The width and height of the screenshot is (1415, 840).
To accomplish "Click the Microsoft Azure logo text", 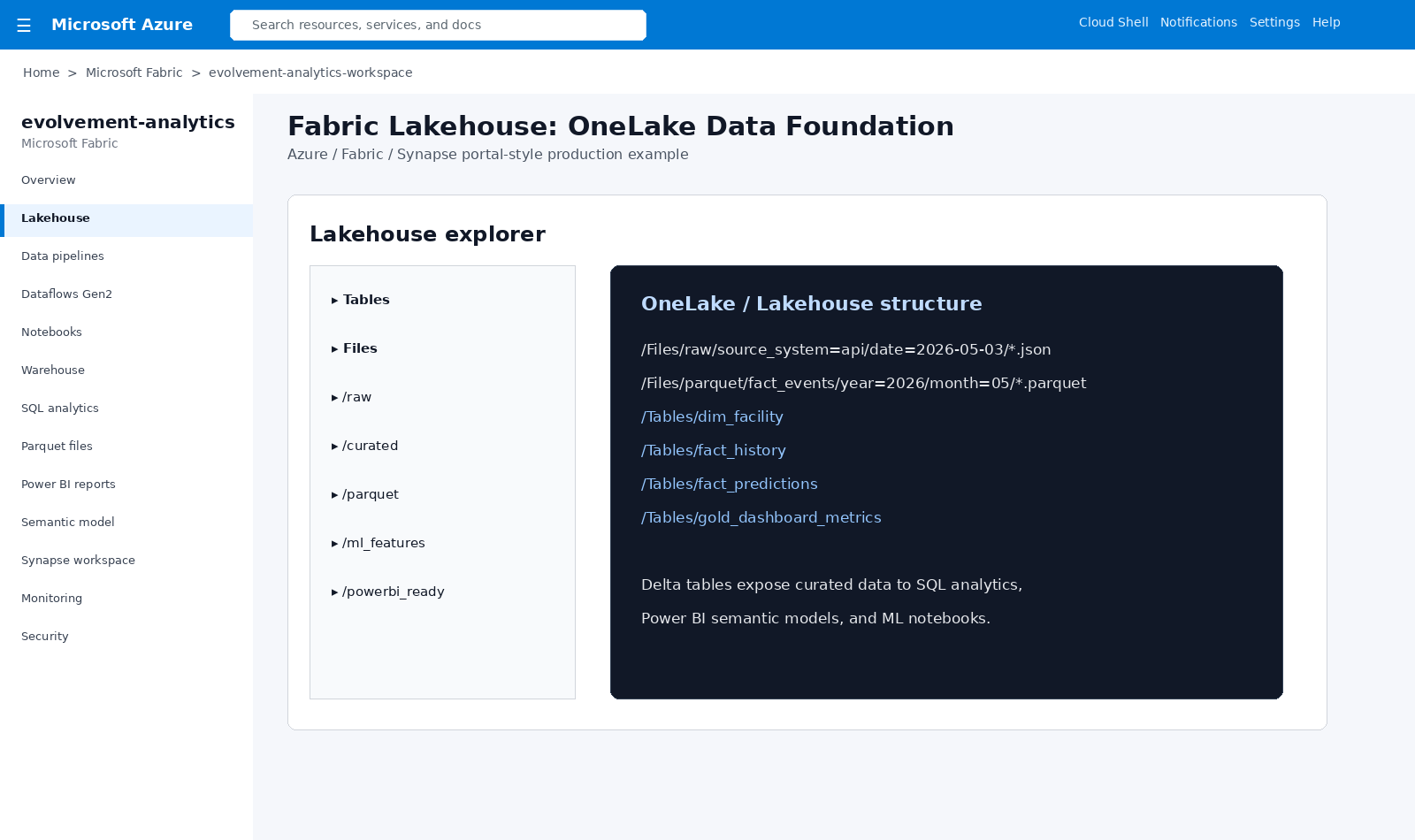I will pos(122,25).
